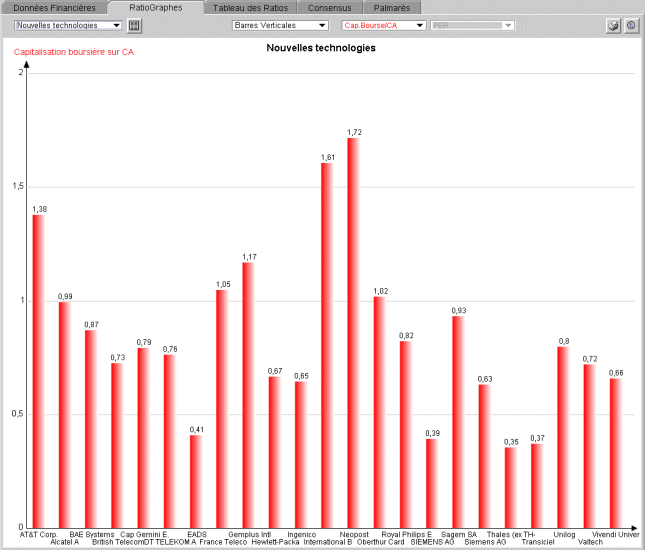This screenshot has height=550, width=645.
Task: Click the red Capitalisation boursière sur CA label
Action: [74, 52]
